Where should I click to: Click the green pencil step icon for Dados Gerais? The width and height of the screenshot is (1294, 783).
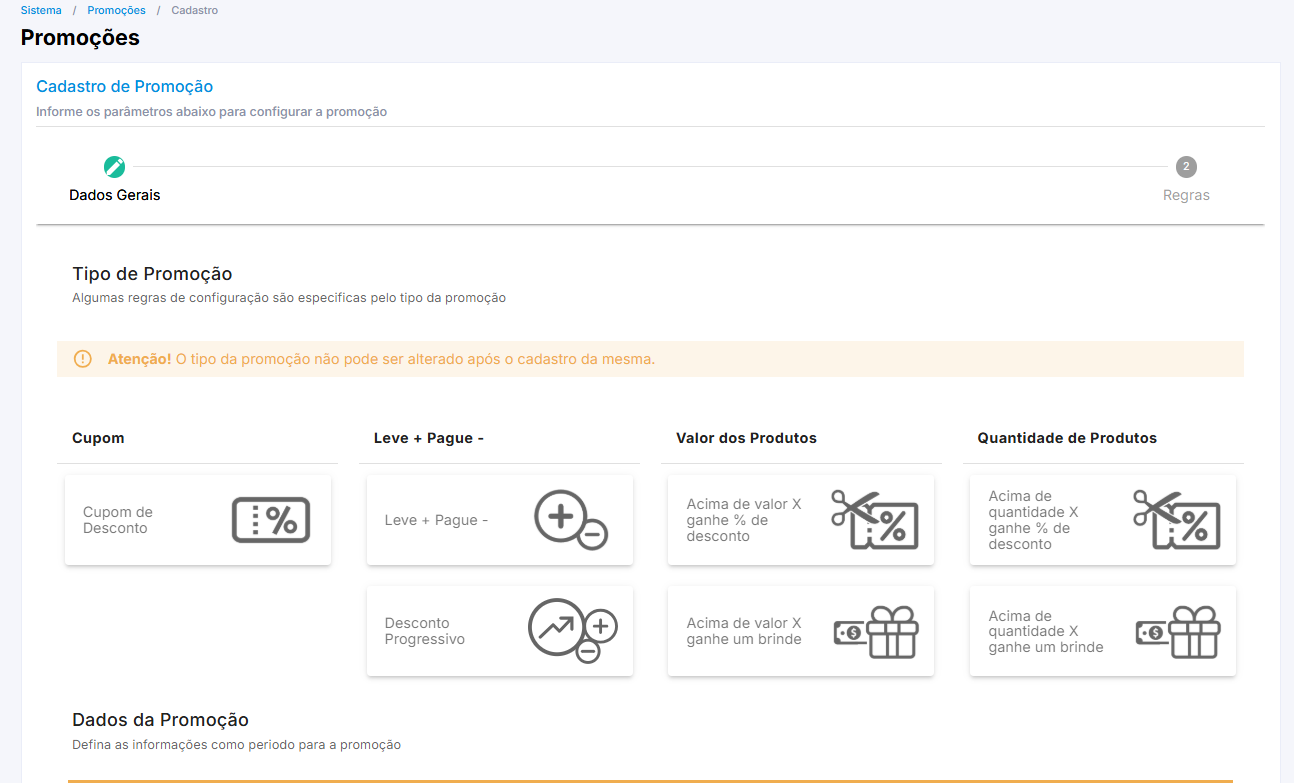[x=115, y=167]
